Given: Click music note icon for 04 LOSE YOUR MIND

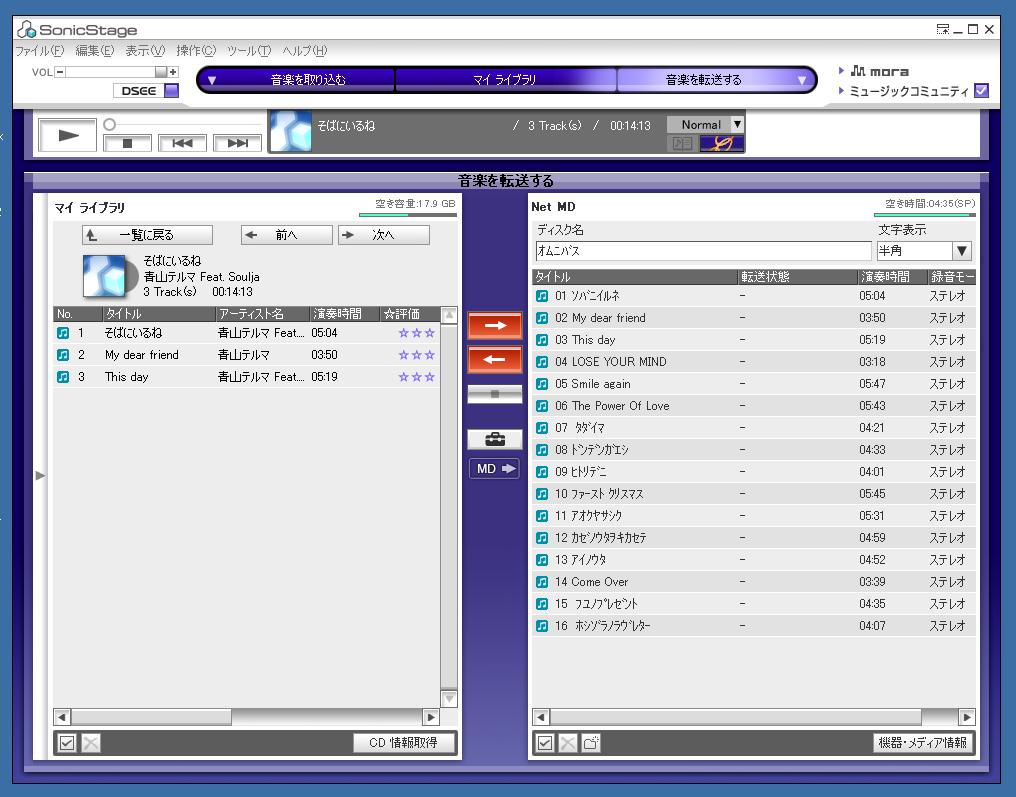Looking at the screenshot, I should (542, 362).
